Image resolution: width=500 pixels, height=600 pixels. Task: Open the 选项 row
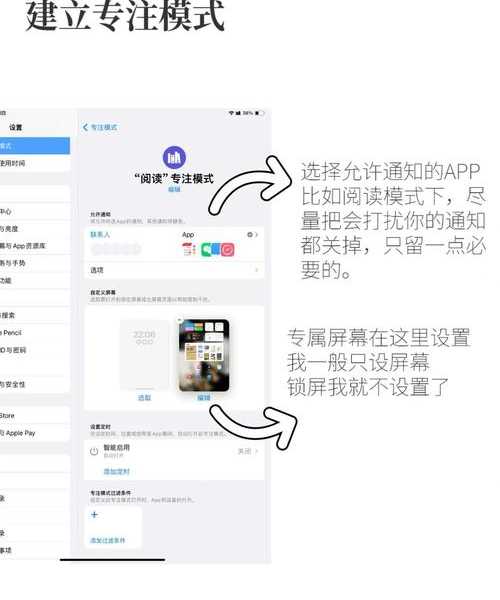click(174, 271)
